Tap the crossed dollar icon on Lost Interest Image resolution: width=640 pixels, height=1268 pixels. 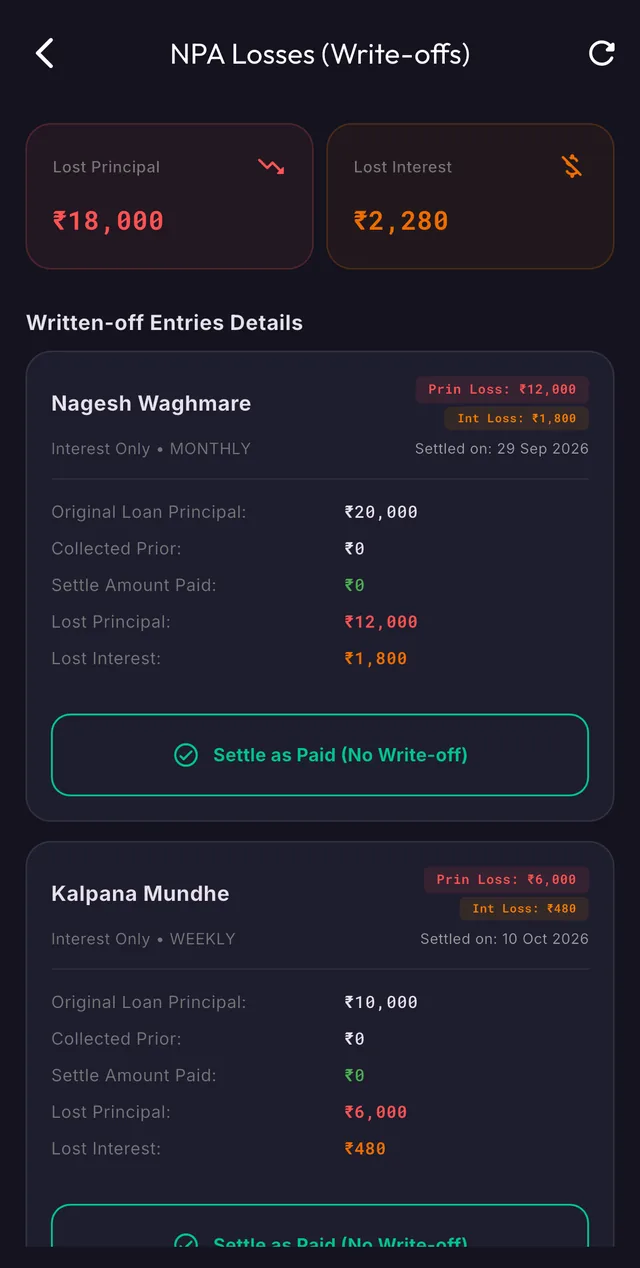[572, 167]
